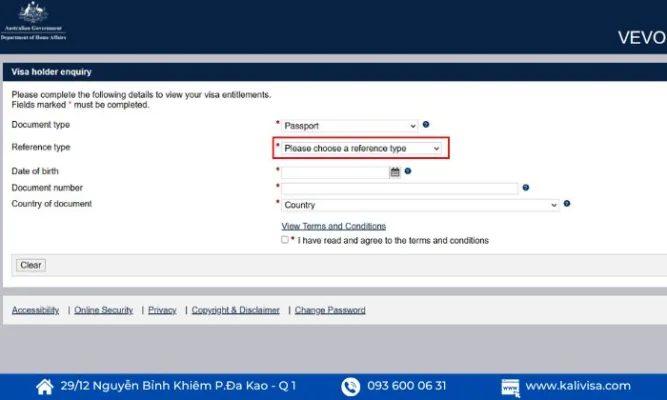Open the Reference type dropdown
The height and width of the screenshot is (400, 667).
[x=361, y=149]
